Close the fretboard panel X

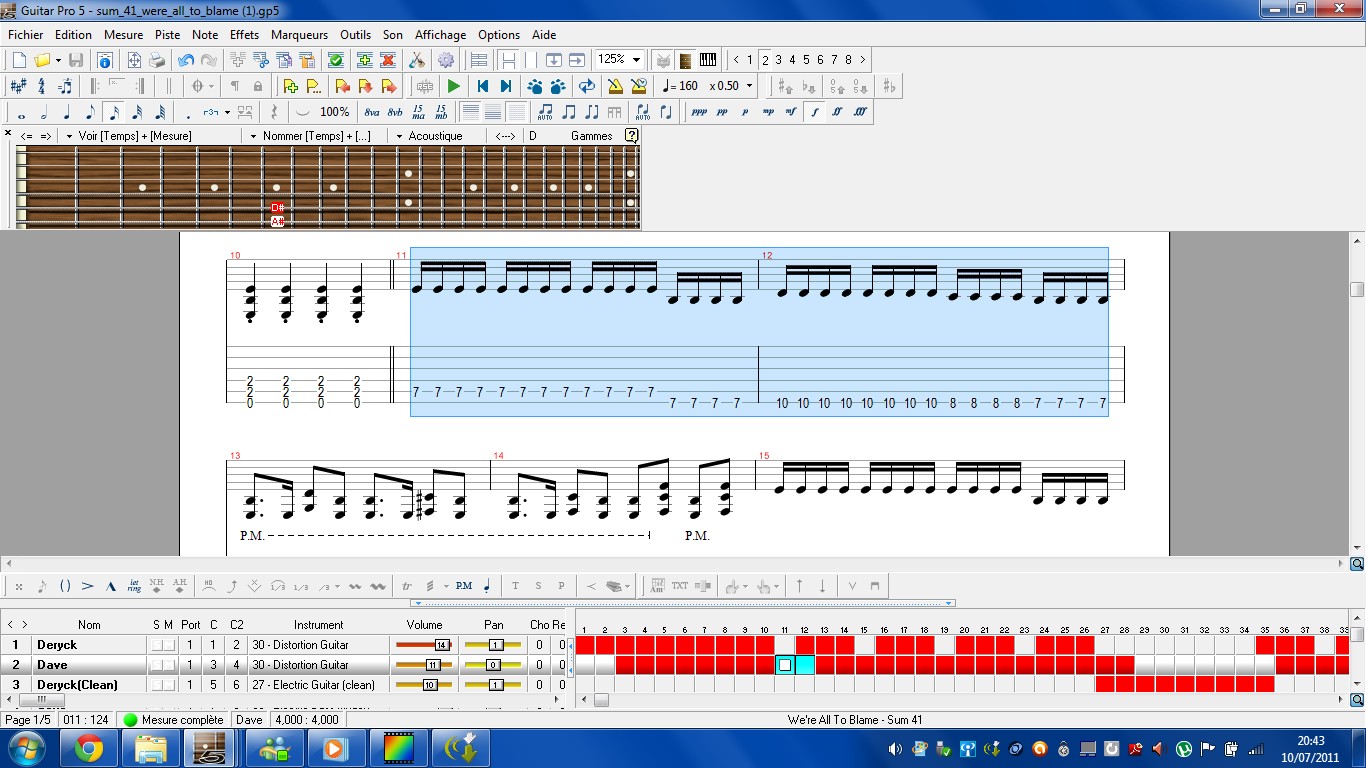8,134
